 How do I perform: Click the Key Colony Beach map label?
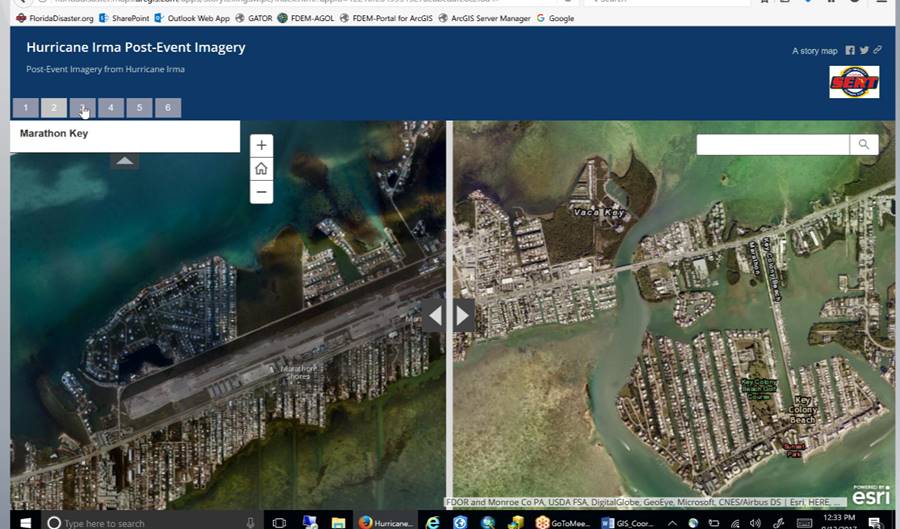click(802, 410)
